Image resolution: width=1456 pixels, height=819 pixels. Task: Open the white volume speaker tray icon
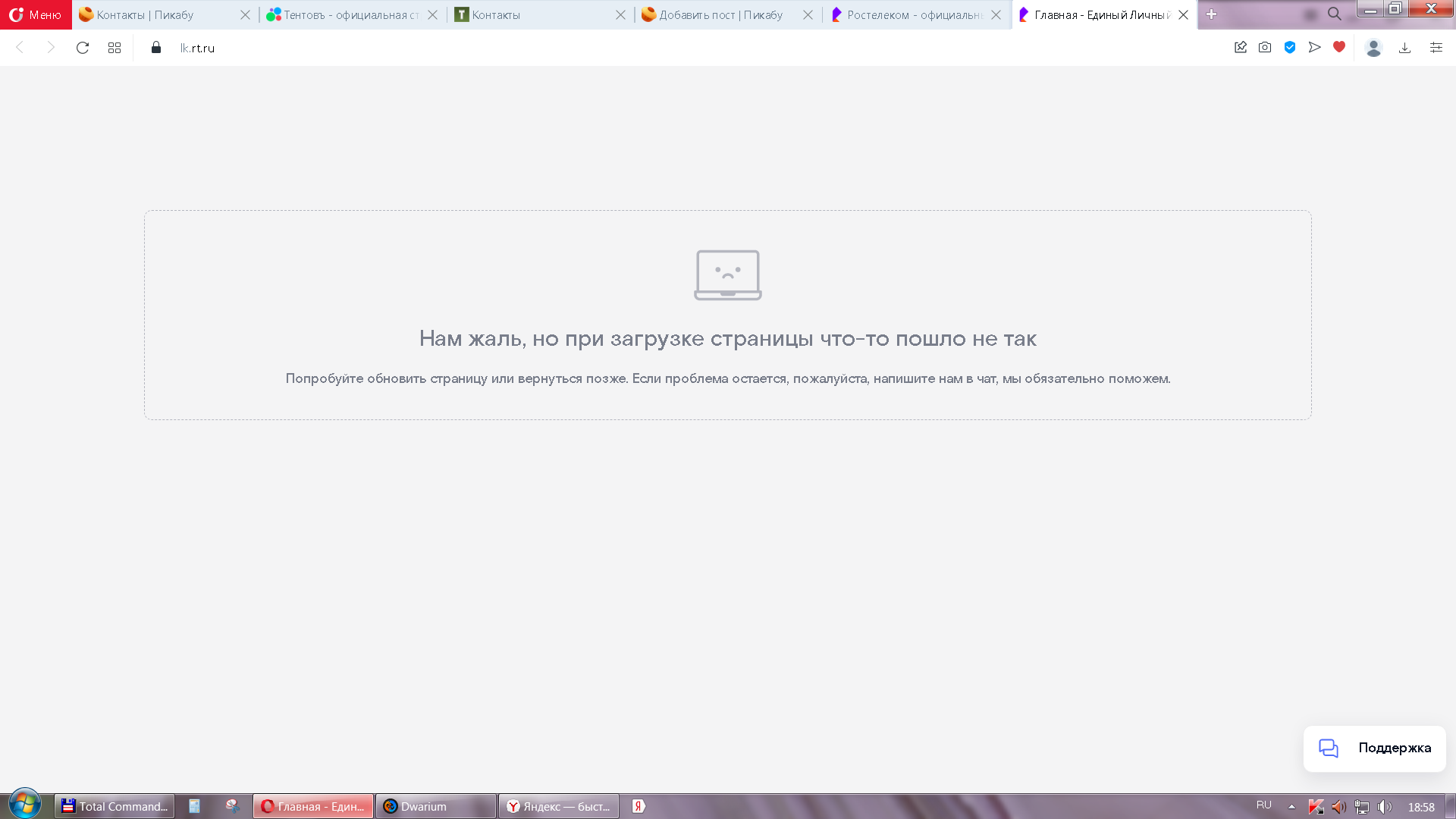pos(1385,807)
